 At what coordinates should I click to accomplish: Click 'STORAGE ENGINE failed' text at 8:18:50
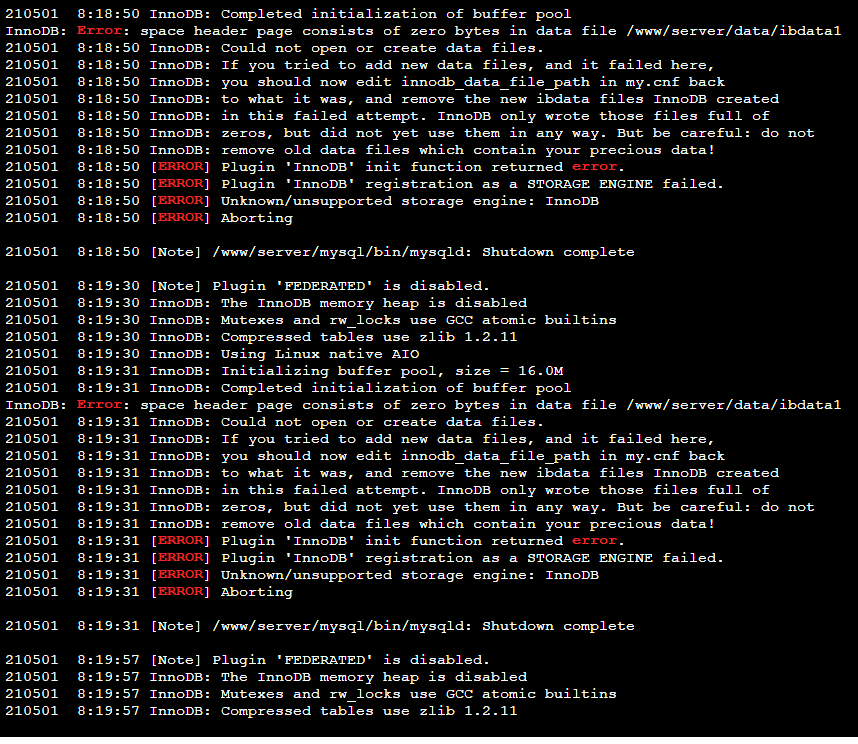[625, 184]
